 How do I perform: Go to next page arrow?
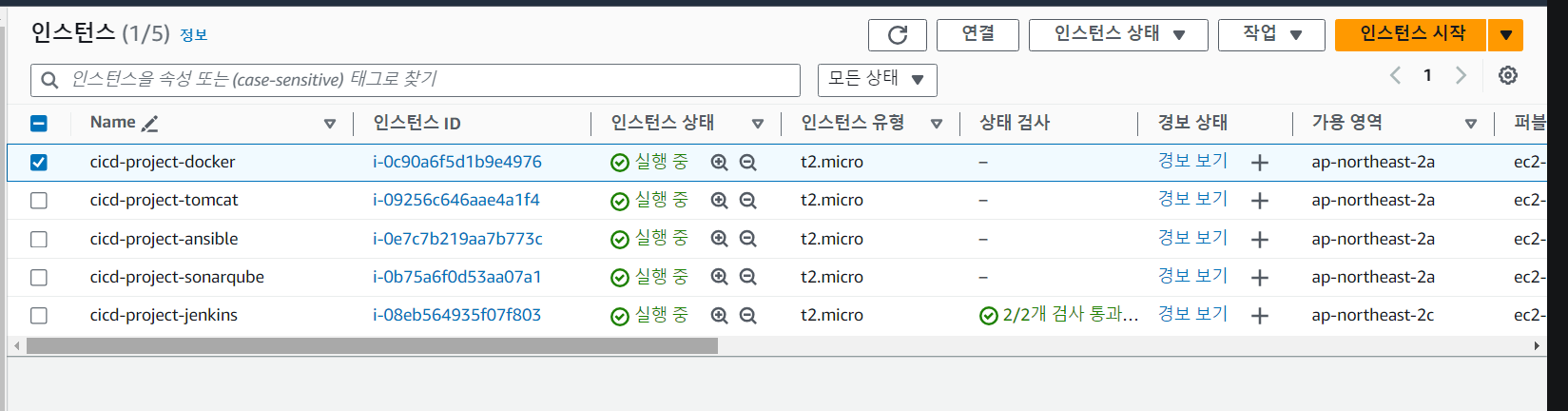[1461, 75]
